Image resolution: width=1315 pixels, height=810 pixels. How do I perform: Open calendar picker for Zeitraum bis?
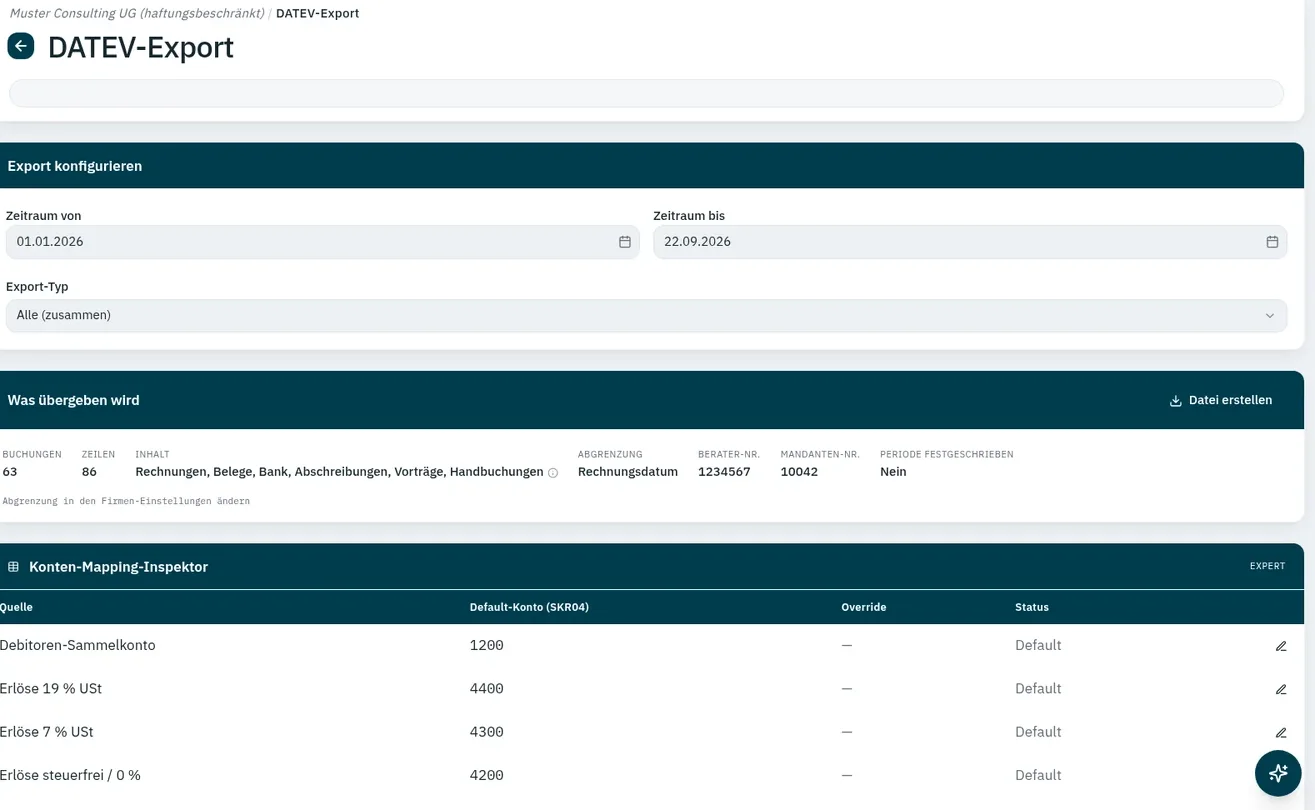pos(1272,242)
